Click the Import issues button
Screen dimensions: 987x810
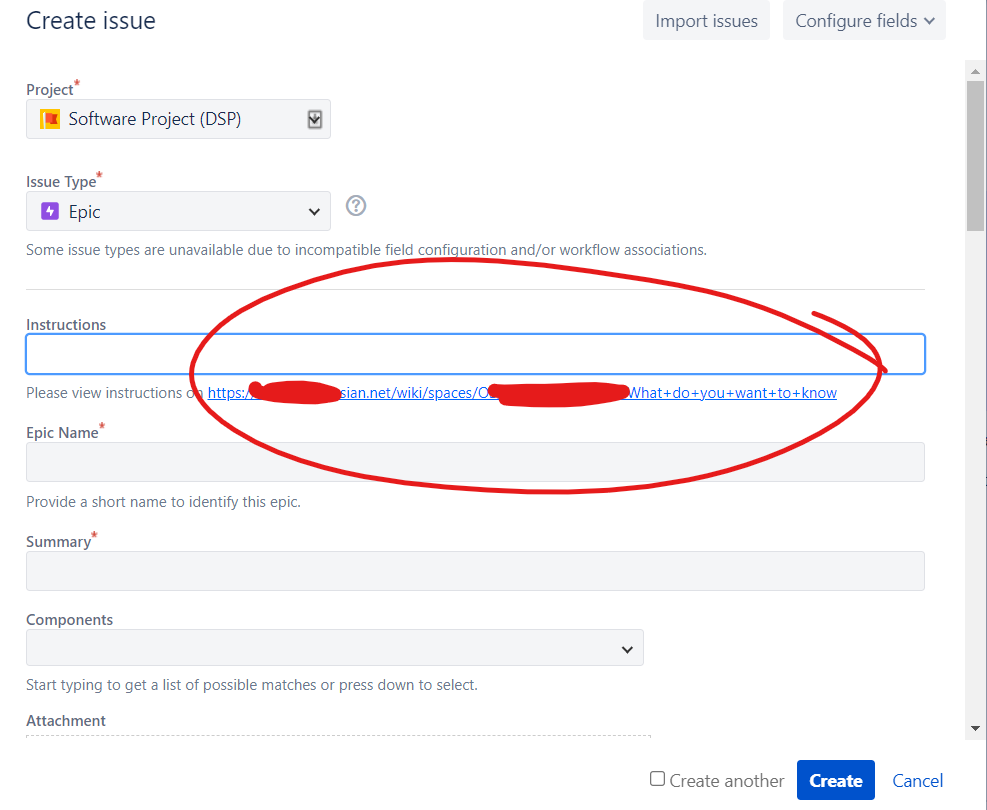point(706,21)
